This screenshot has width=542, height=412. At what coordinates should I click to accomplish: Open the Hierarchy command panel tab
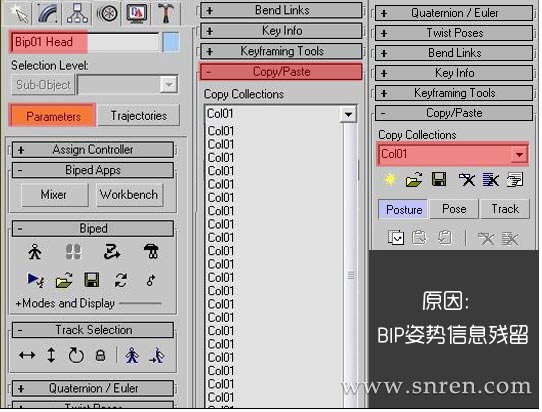(77, 14)
